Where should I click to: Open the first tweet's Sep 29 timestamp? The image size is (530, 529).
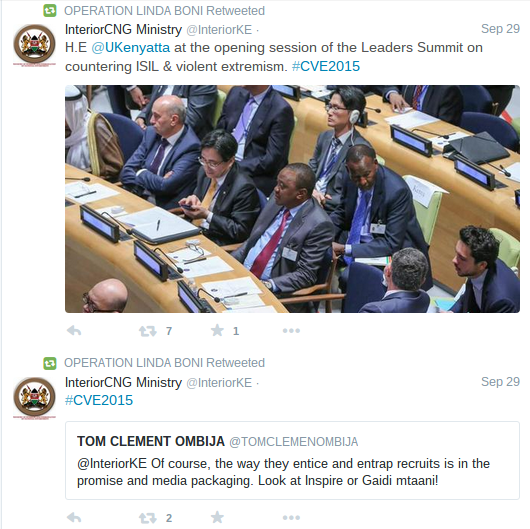tap(500, 29)
